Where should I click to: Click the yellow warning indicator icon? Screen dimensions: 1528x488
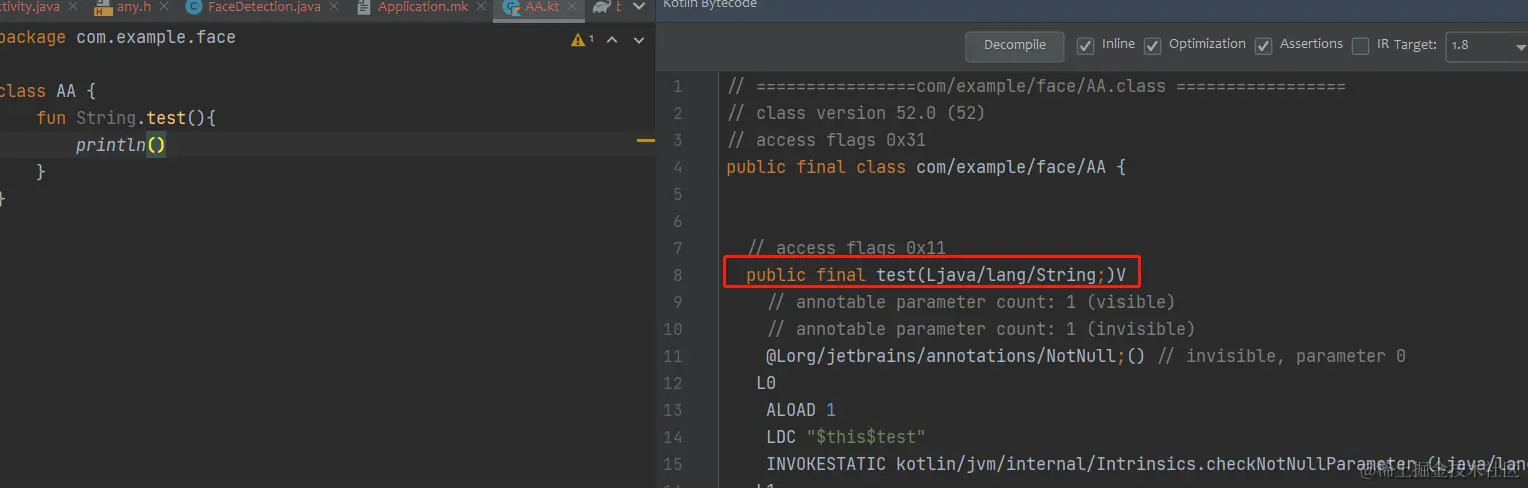[x=578, y=40]
